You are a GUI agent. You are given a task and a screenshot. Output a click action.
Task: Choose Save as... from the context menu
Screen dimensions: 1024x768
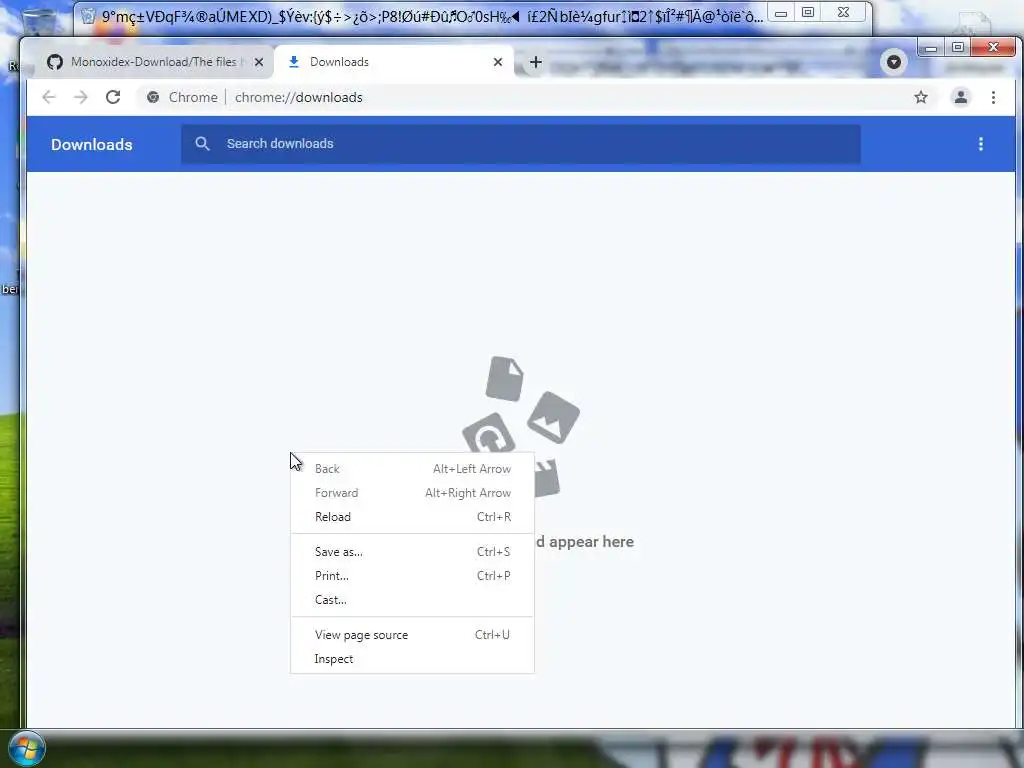[x=412, y=552]
